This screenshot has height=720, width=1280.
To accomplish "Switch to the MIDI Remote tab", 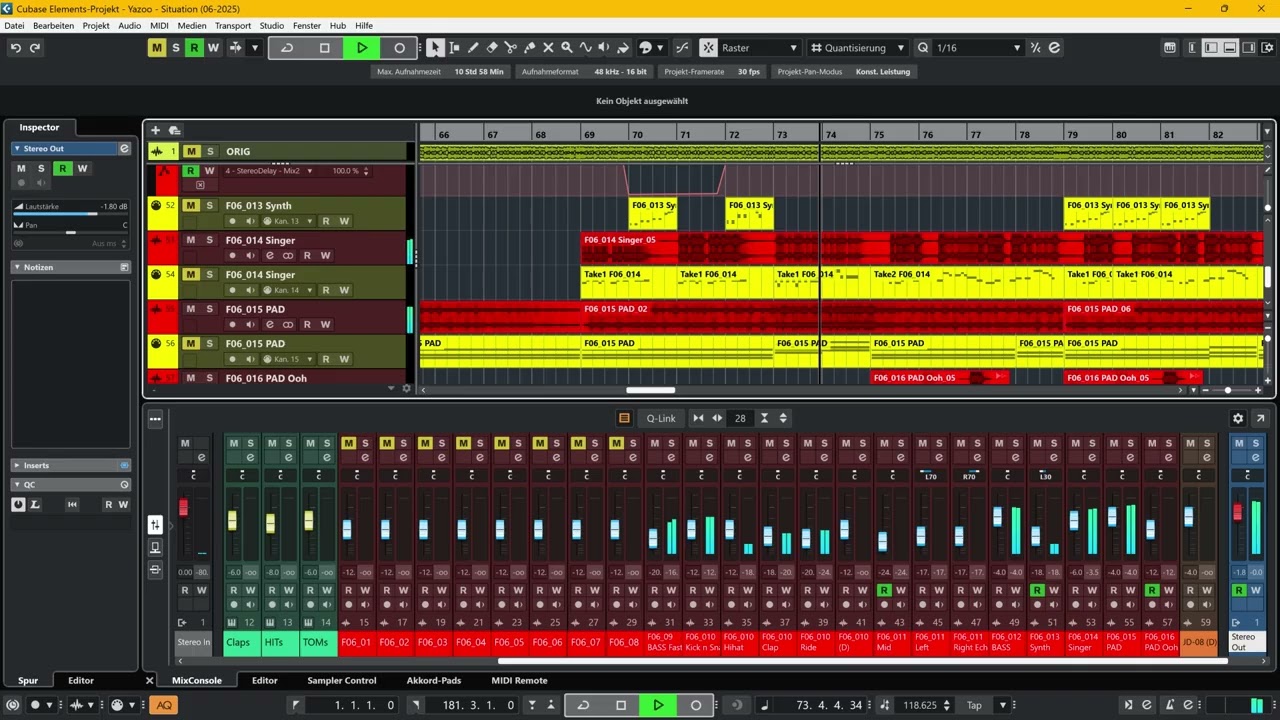I will [x=519, y=681].
